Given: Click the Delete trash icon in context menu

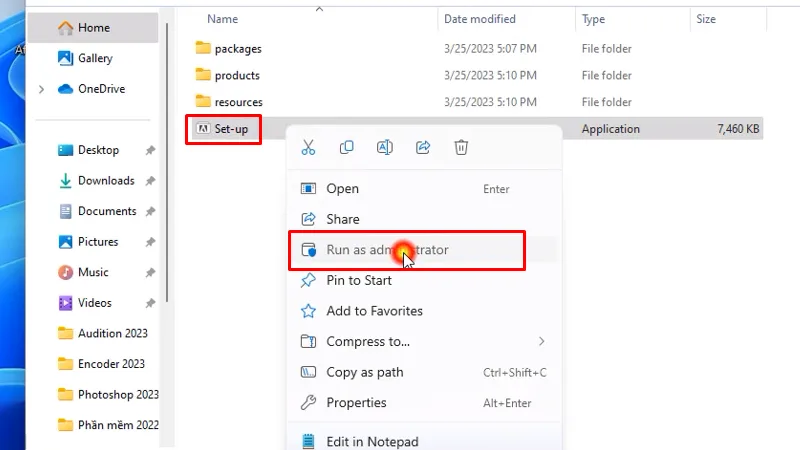Looking at the screenshot, I should pos(461,147).
